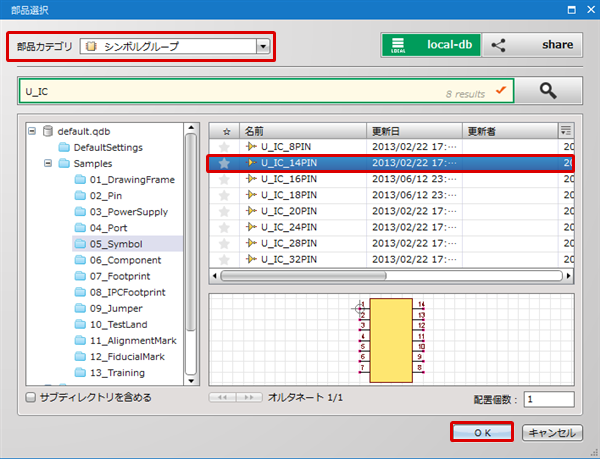Enable サブディレクトリを含める checkbox
The height and width of the screenshot is (459, 600).
click(x=31, y=398)
